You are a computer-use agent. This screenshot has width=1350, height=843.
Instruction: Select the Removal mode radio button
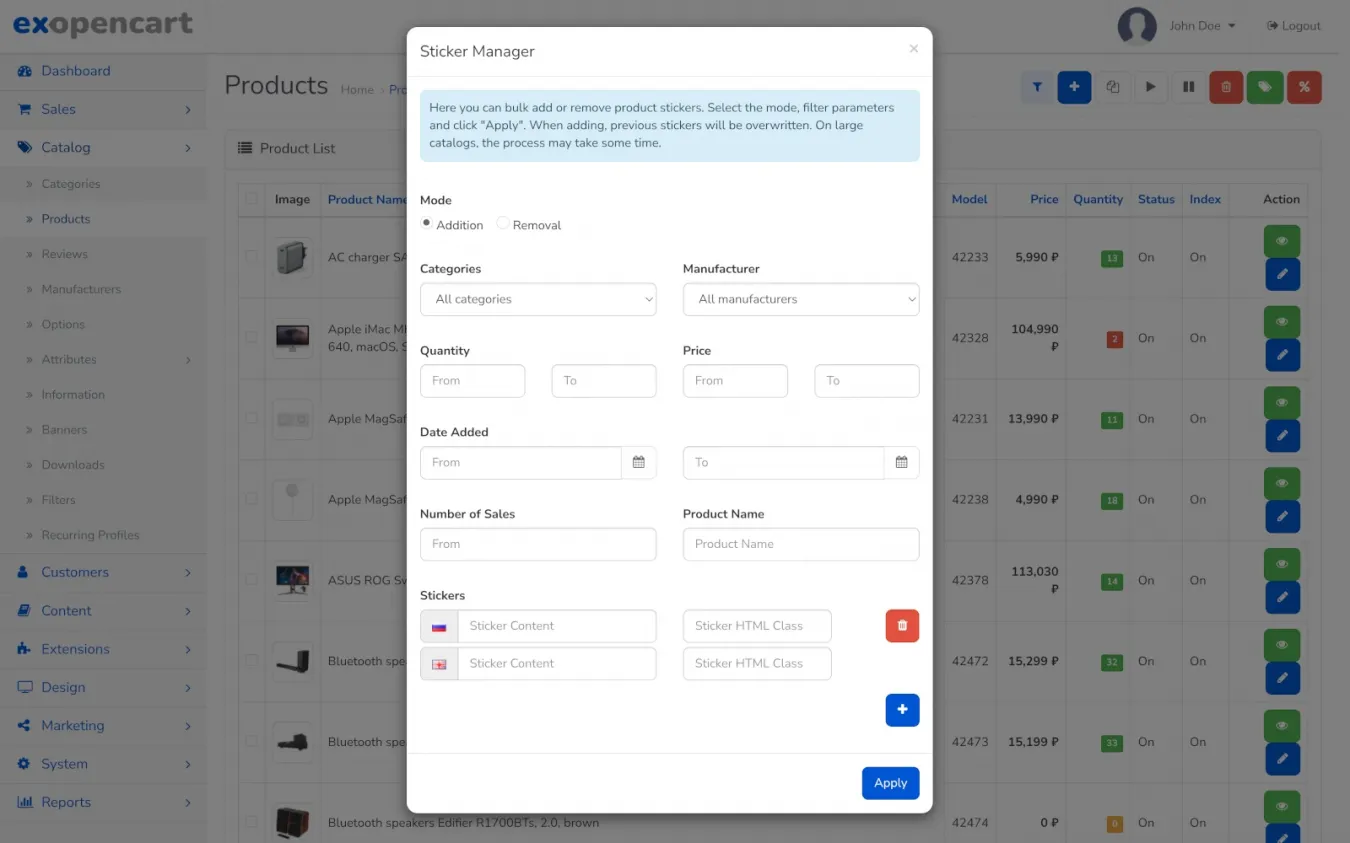(503, 224)
